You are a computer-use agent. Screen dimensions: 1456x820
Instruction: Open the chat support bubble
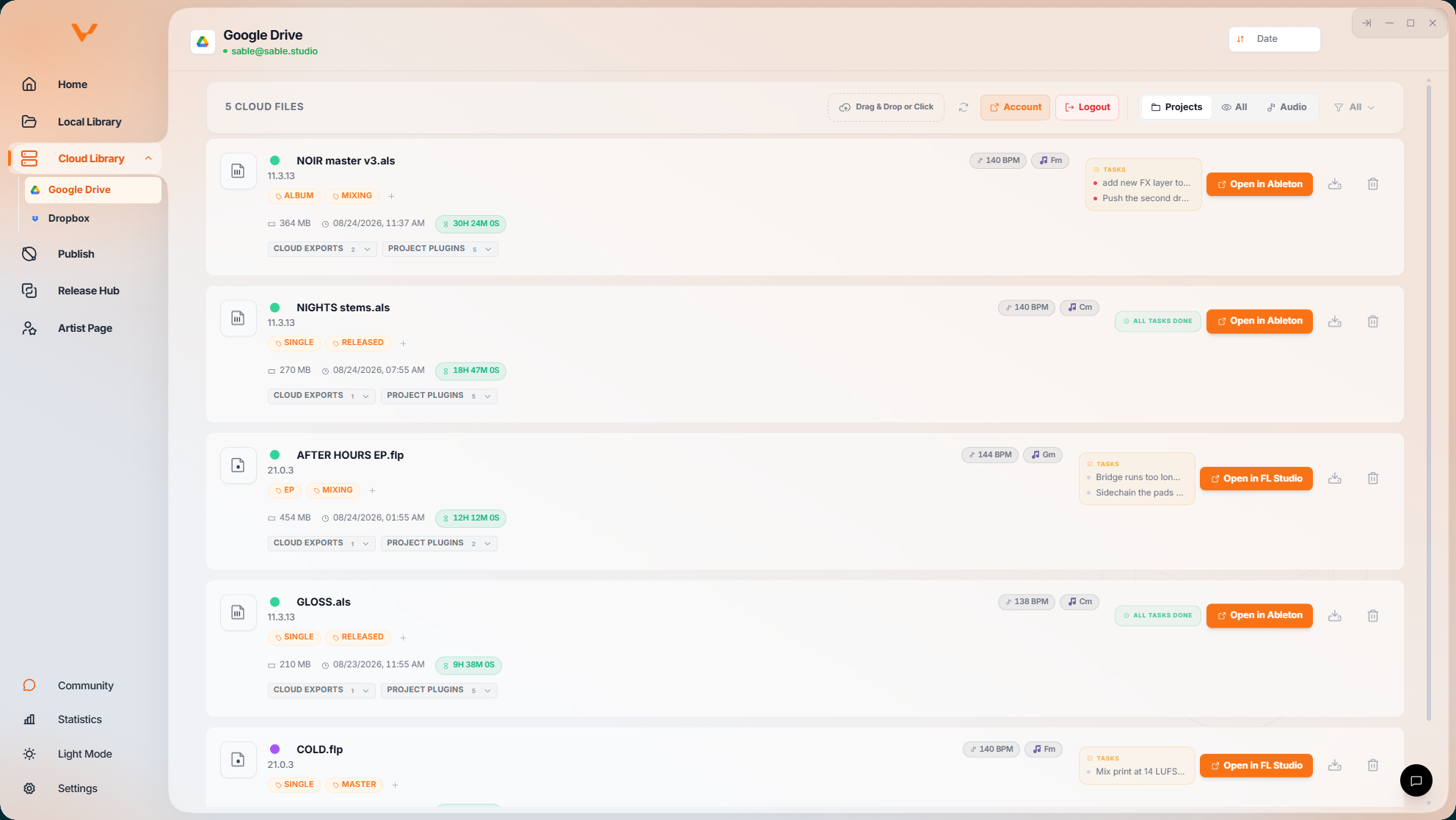click(x=1416, y=780)
